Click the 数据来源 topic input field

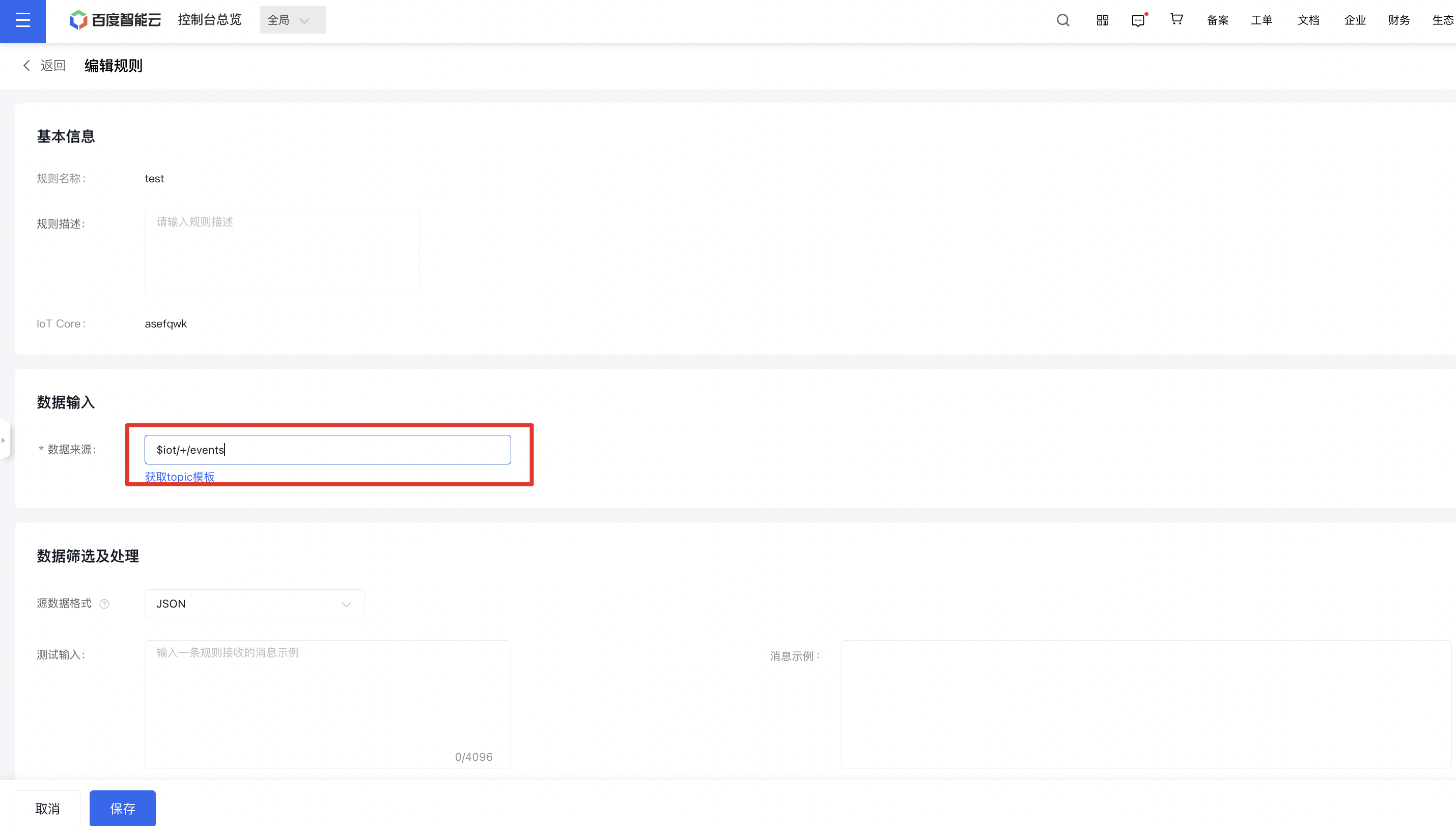328,449
